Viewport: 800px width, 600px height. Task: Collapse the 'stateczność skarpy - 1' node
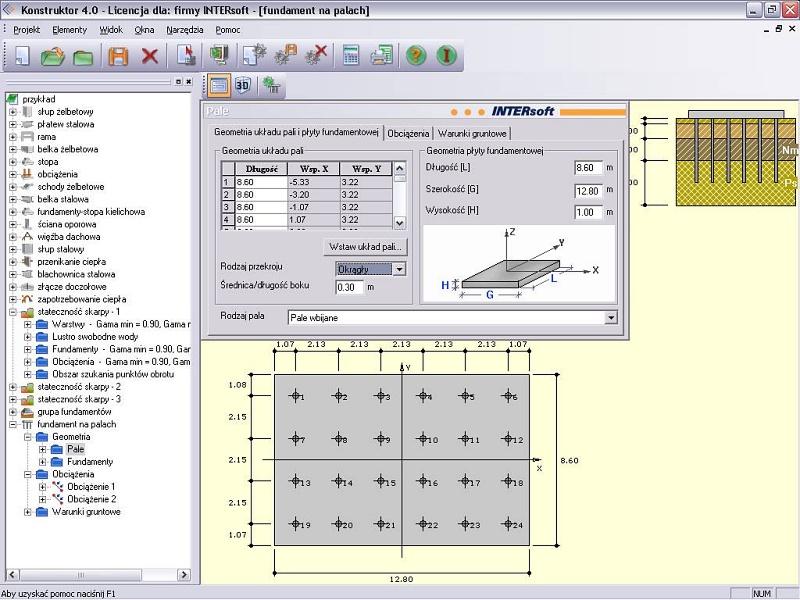tap(13, 312)
